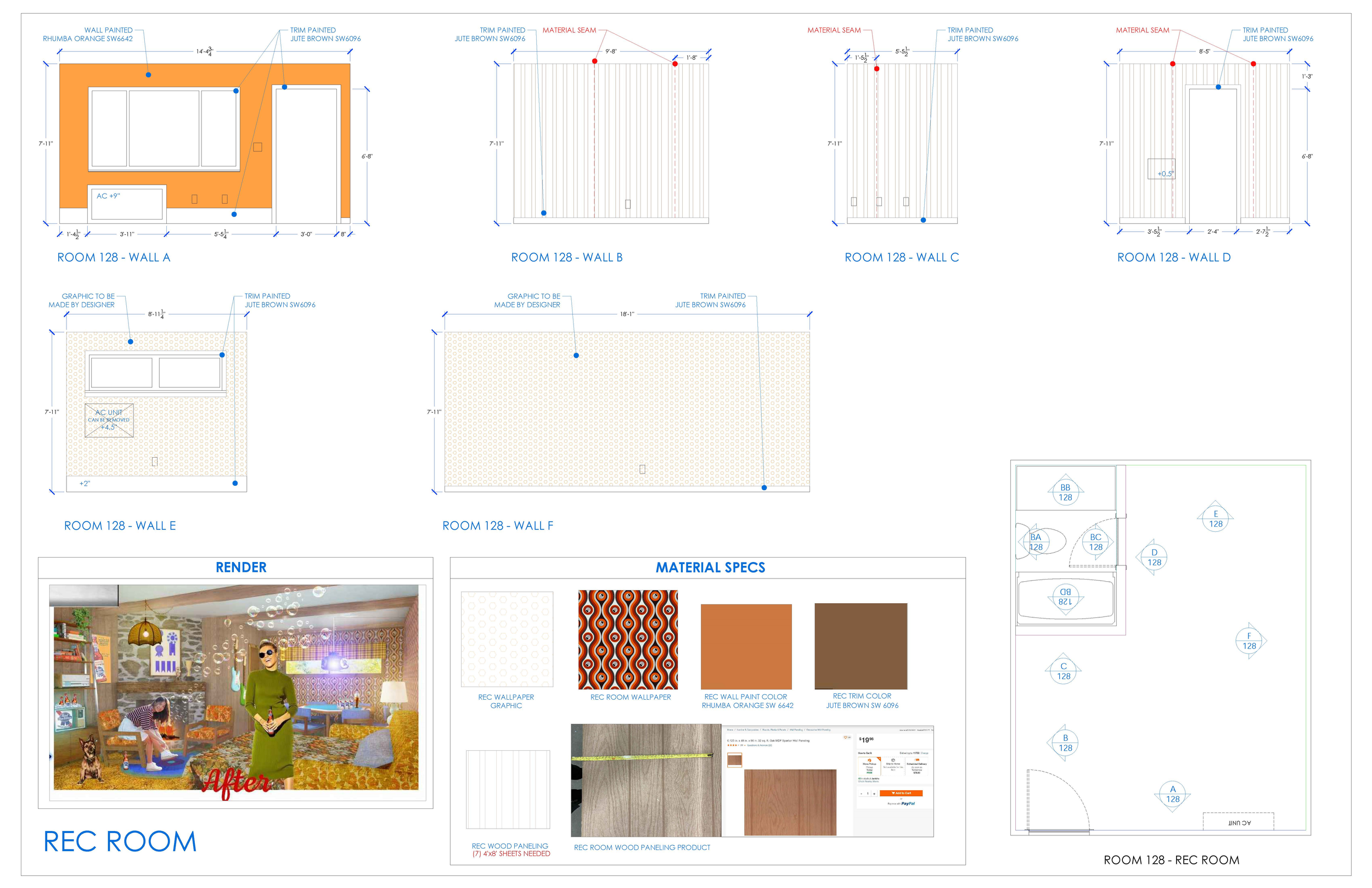1372x888 pixels.
Task: Click the Rec Room Wallpaper pattern swatch
Action: pos(628,639)
